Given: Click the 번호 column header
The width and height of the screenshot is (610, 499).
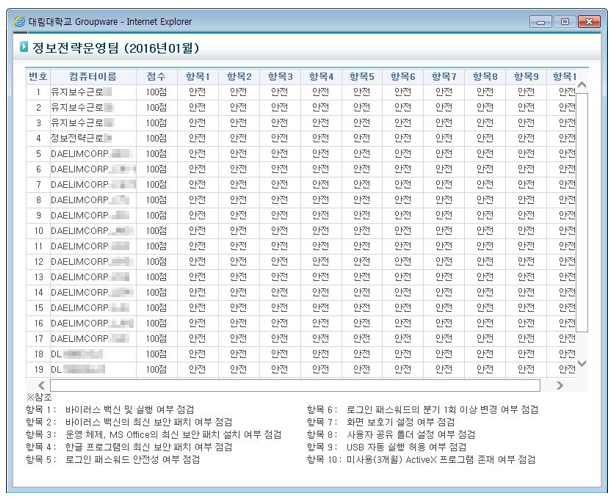Looking at the screenshot, I should pyautogui.click(x=38, y=76).
